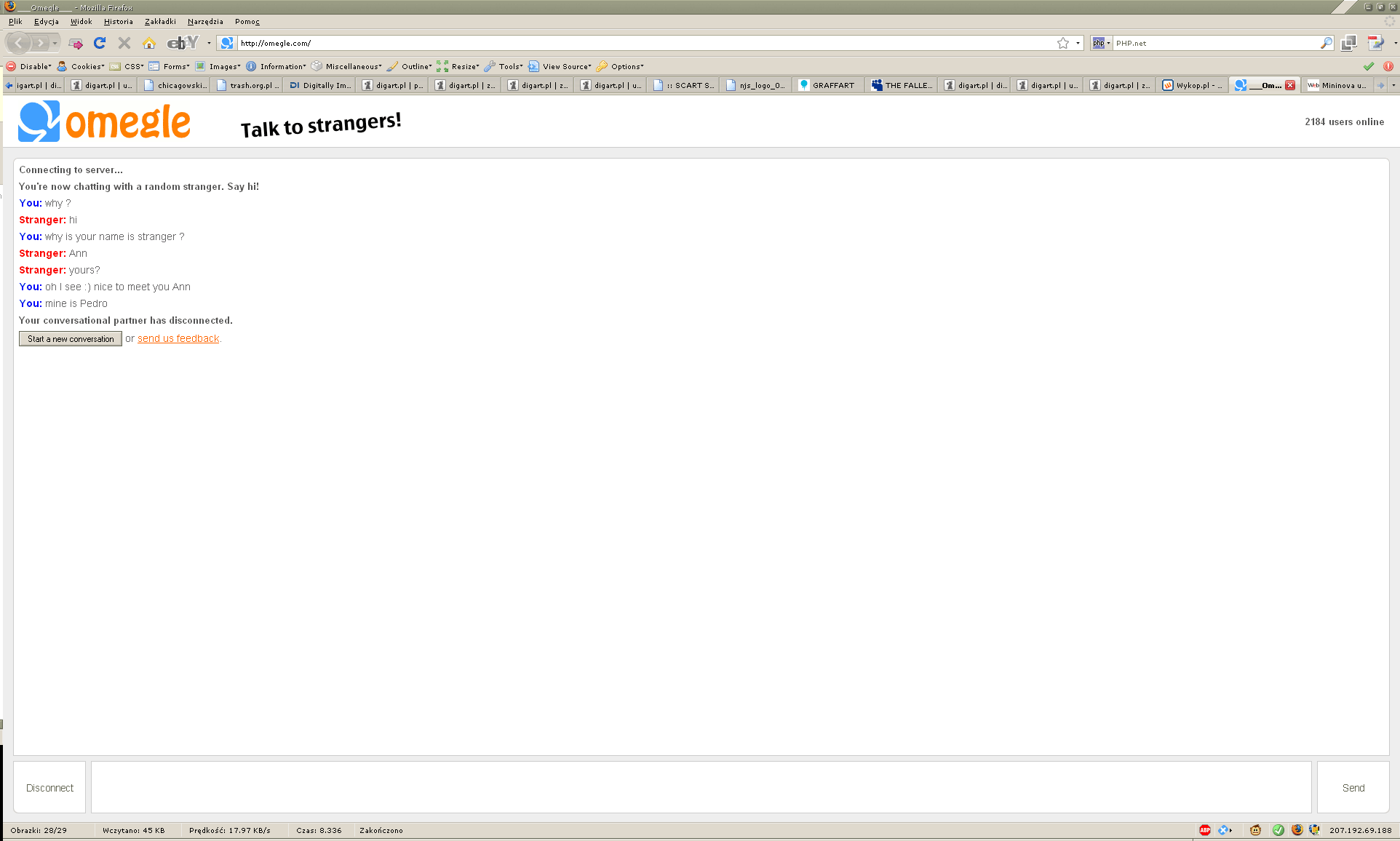Click the Greasemonkey monkey status icon
The image size is (1400, 841).
coord(1256,830)
